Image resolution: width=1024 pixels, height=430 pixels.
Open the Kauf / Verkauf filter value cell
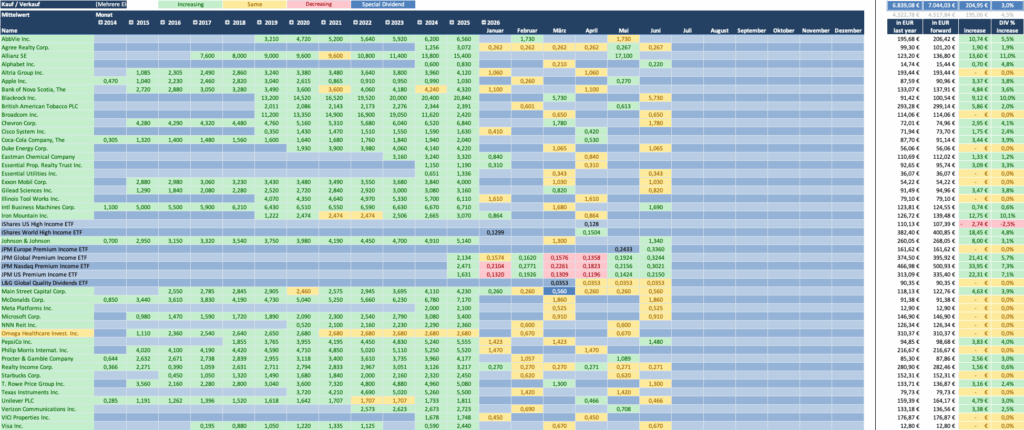coord(110,4)
